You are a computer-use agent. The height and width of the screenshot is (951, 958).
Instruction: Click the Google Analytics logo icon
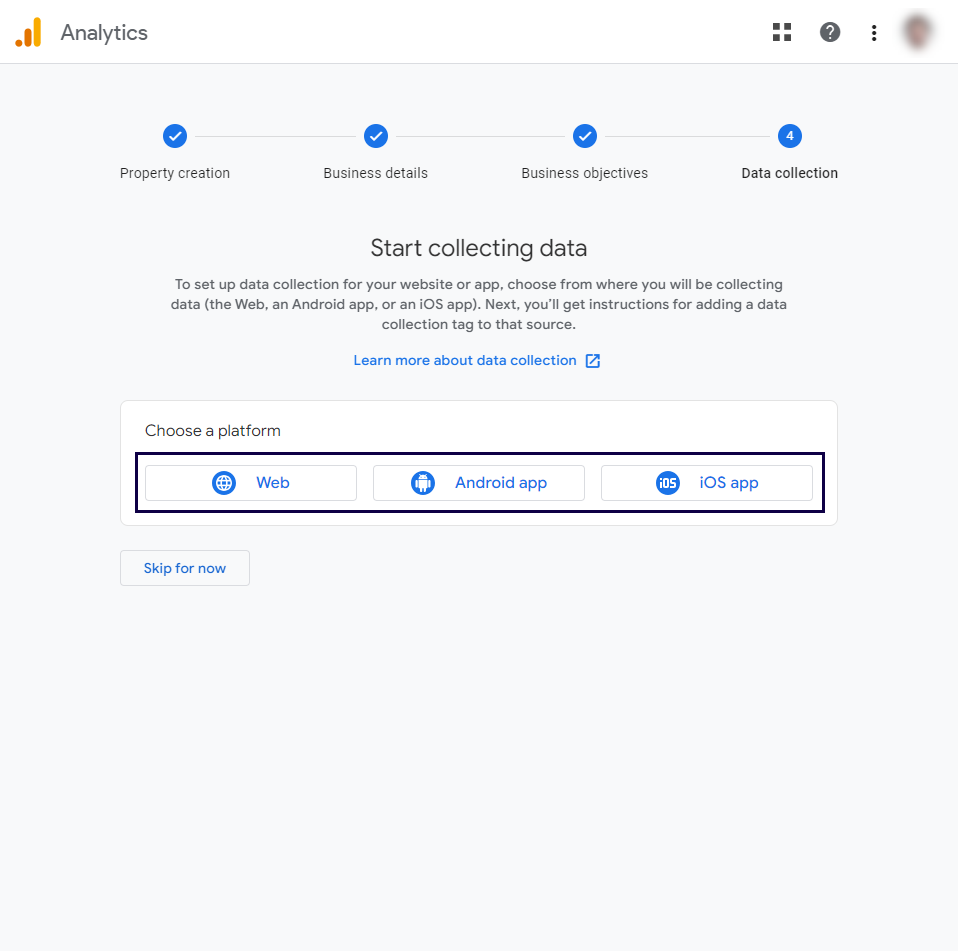29,33
